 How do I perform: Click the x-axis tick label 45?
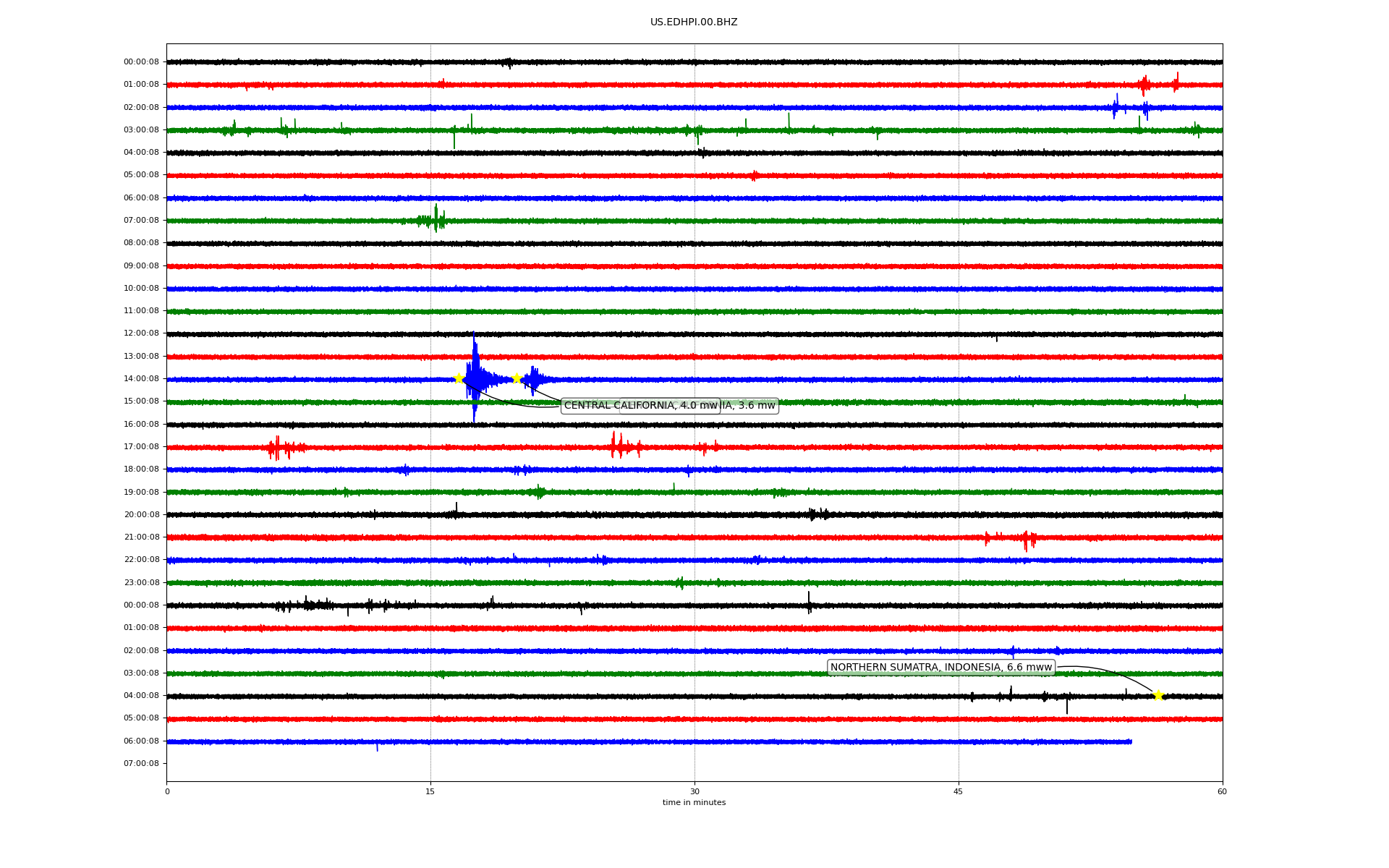click(959, 791)
